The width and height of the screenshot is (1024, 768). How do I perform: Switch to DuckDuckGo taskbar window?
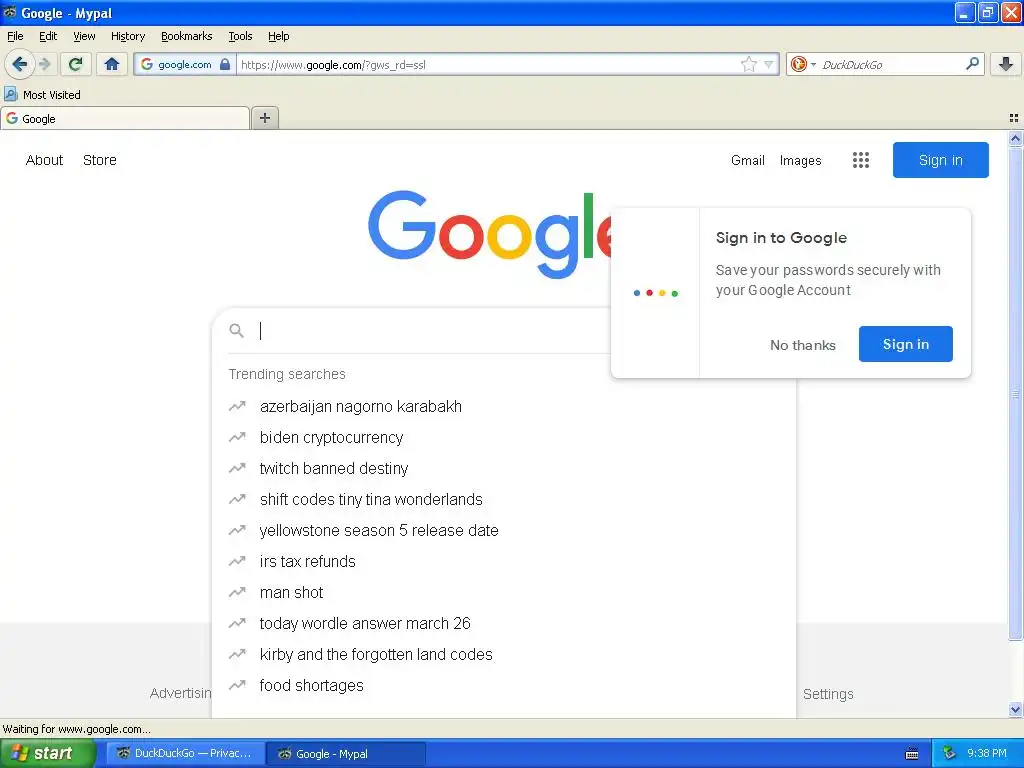185,753
